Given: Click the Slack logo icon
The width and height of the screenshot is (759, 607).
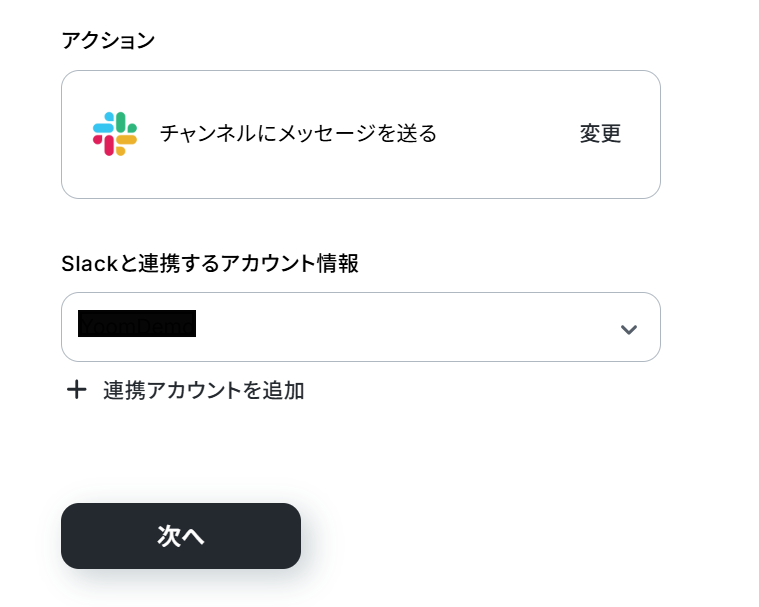Looking at the screenshot, I should pos(115,134).
